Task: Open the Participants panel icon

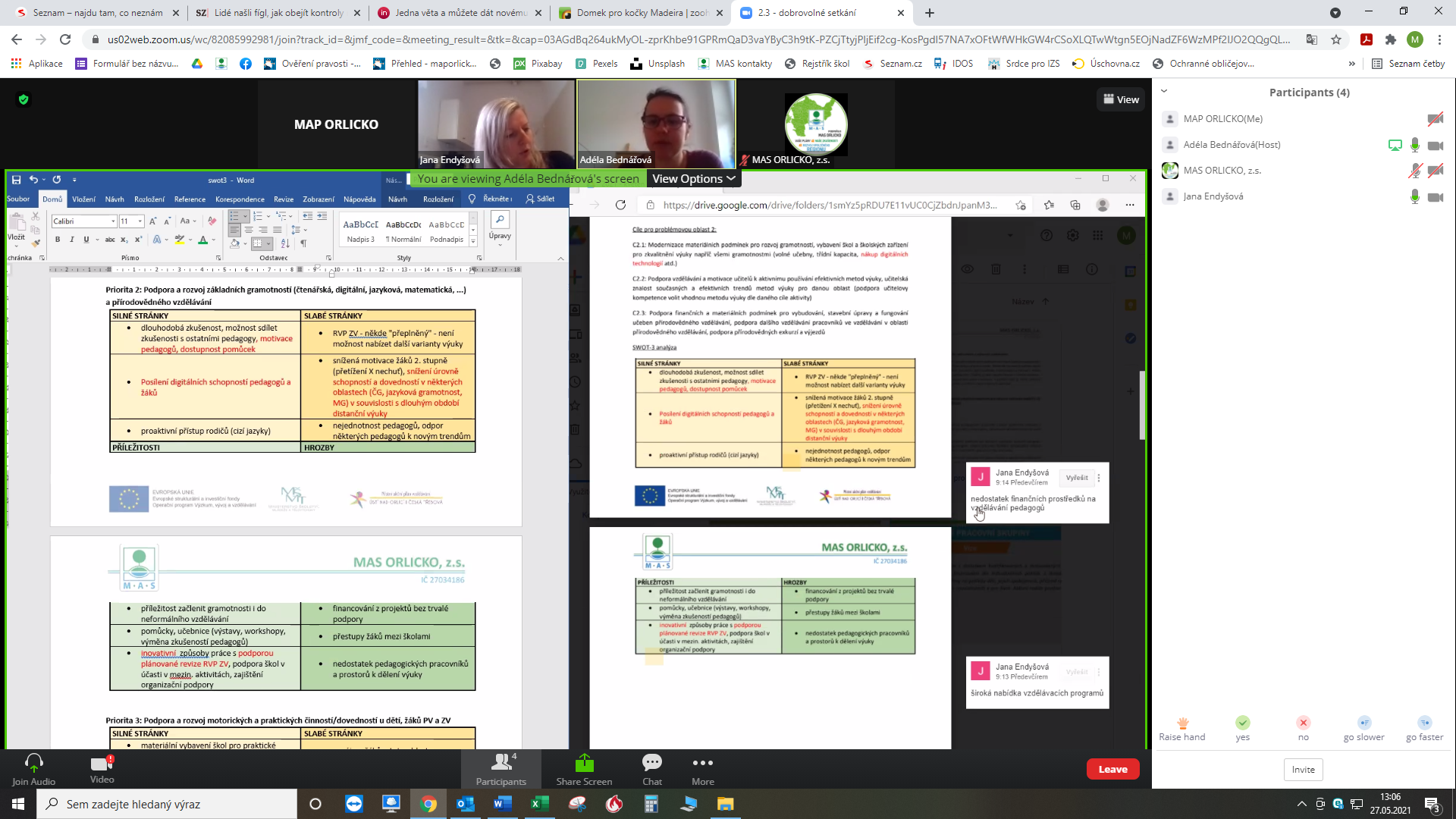Action: coord(500,763)
